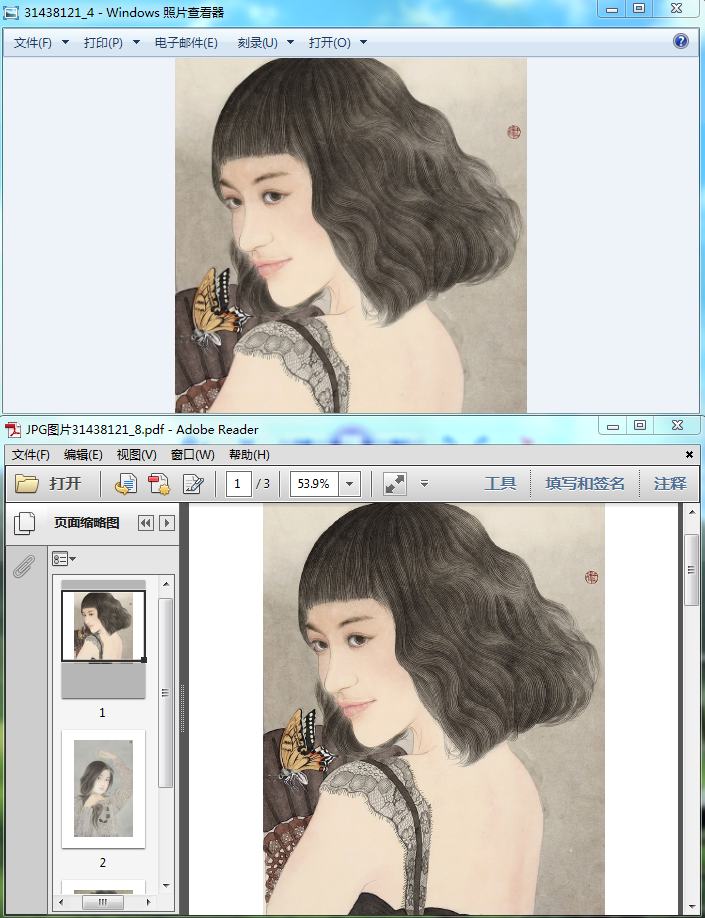This screenshot has width=705, height=918.
Task: Maximize the Windows Photo Viewer window
Action: (639, 9)
